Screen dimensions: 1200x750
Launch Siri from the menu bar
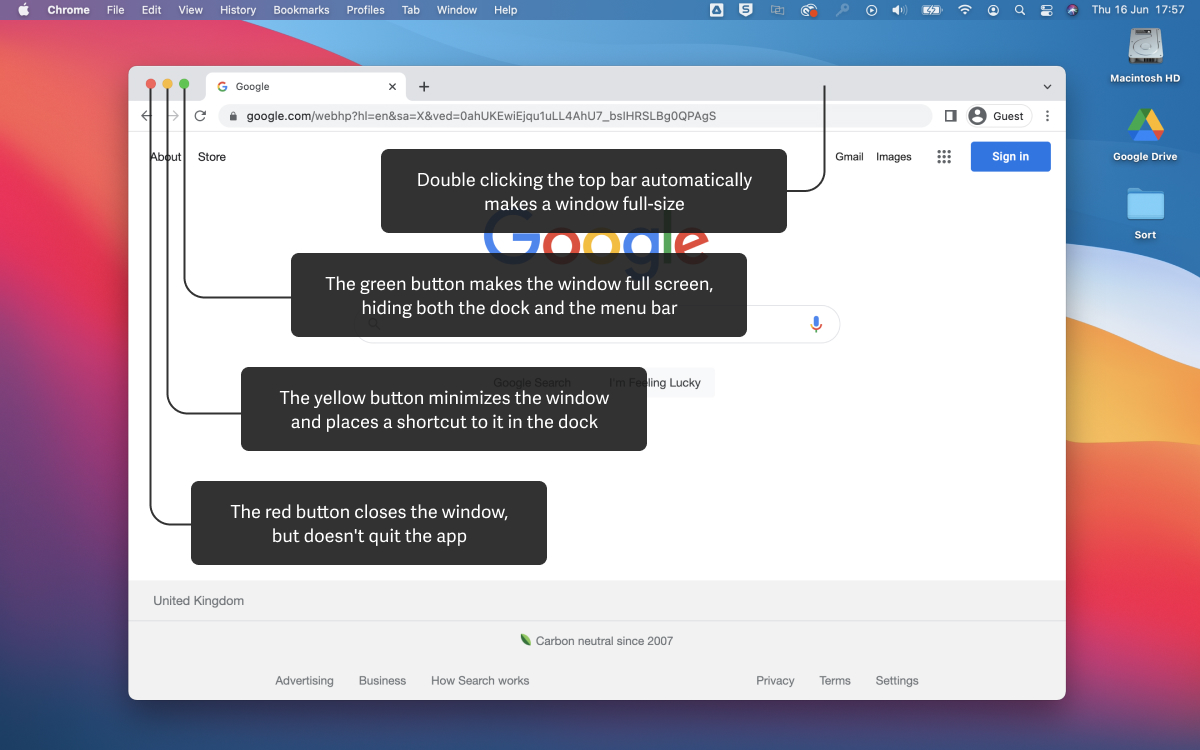[x=1073, y=10]
